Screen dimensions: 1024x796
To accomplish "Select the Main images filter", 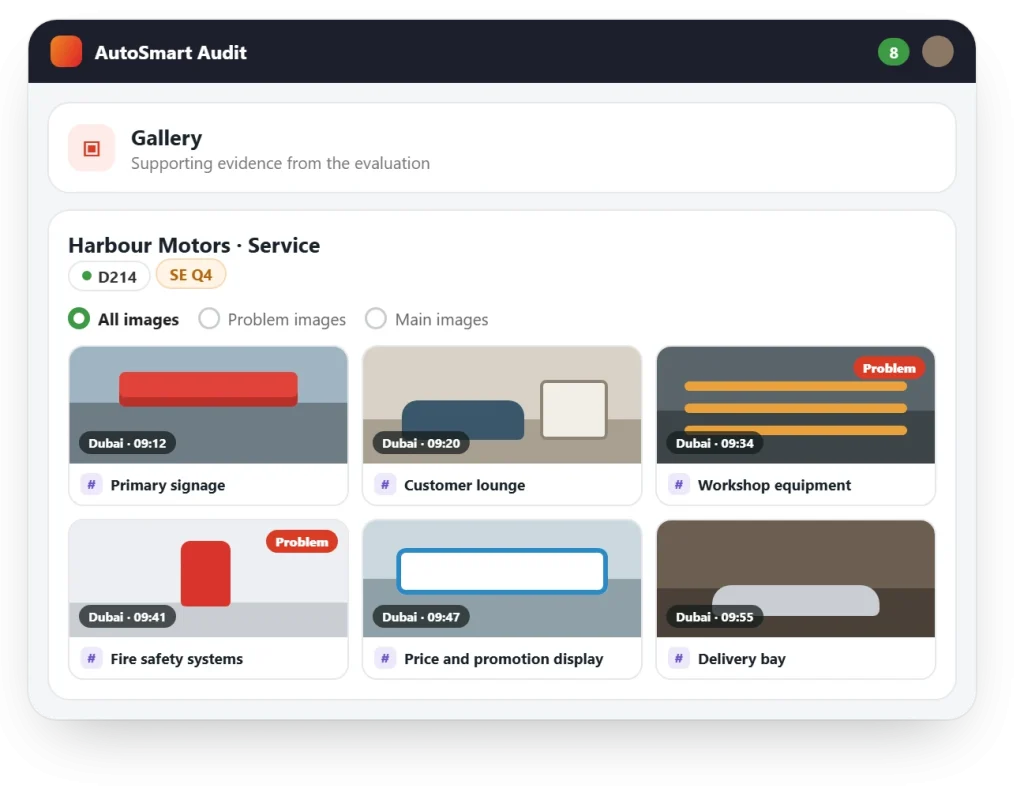I will pyautogui.click(x=427, y=319).
